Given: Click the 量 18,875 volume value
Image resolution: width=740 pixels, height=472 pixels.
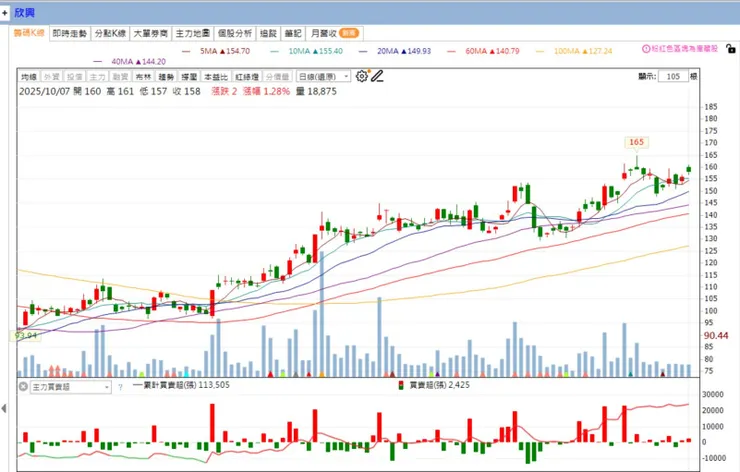Looking at the screenshot, I should (x=316, y=91).
